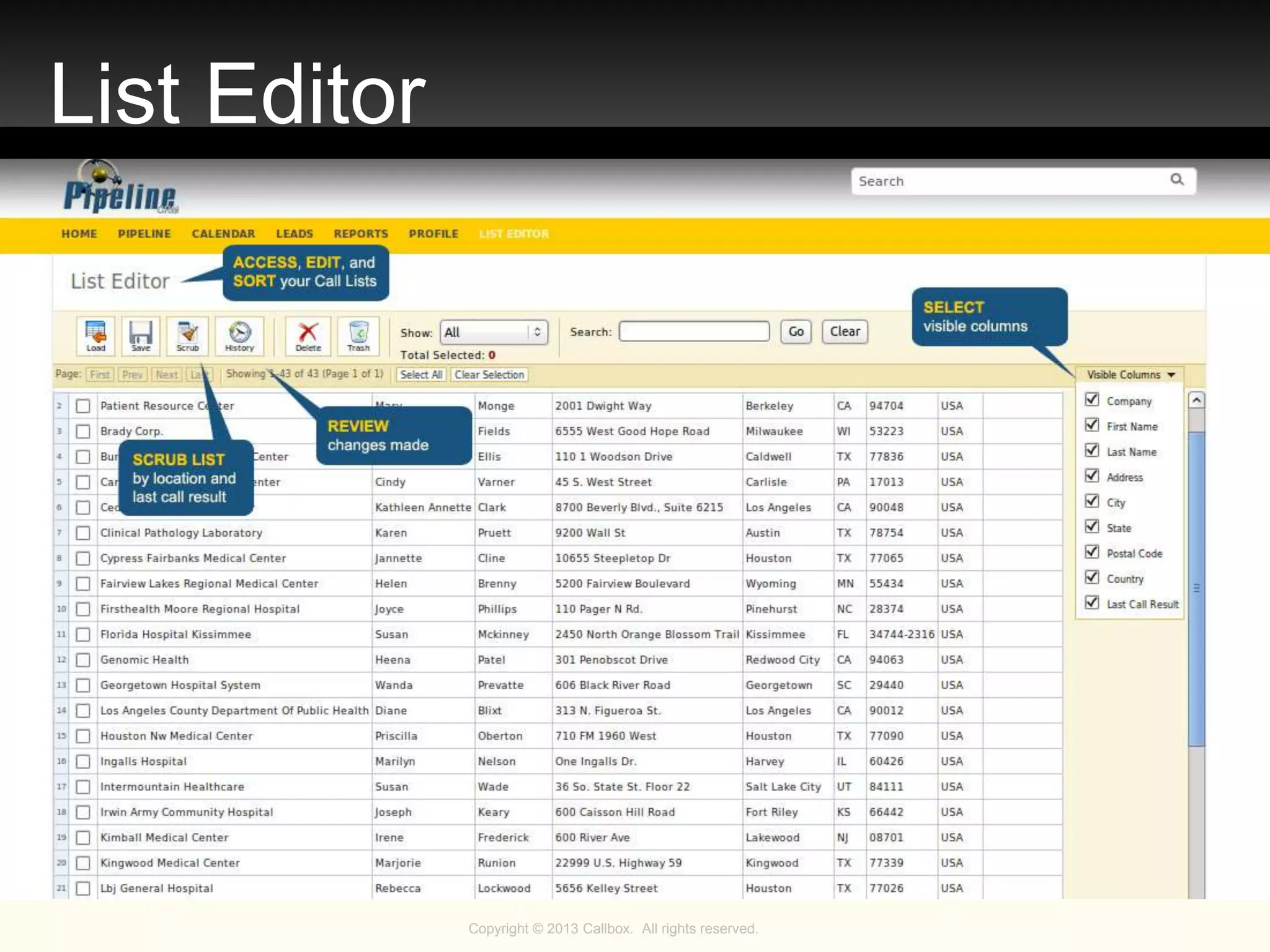Go to the CALENDAR menu item
The height and width of the screenshot is (952, 1270).
(x=223, y=234)
